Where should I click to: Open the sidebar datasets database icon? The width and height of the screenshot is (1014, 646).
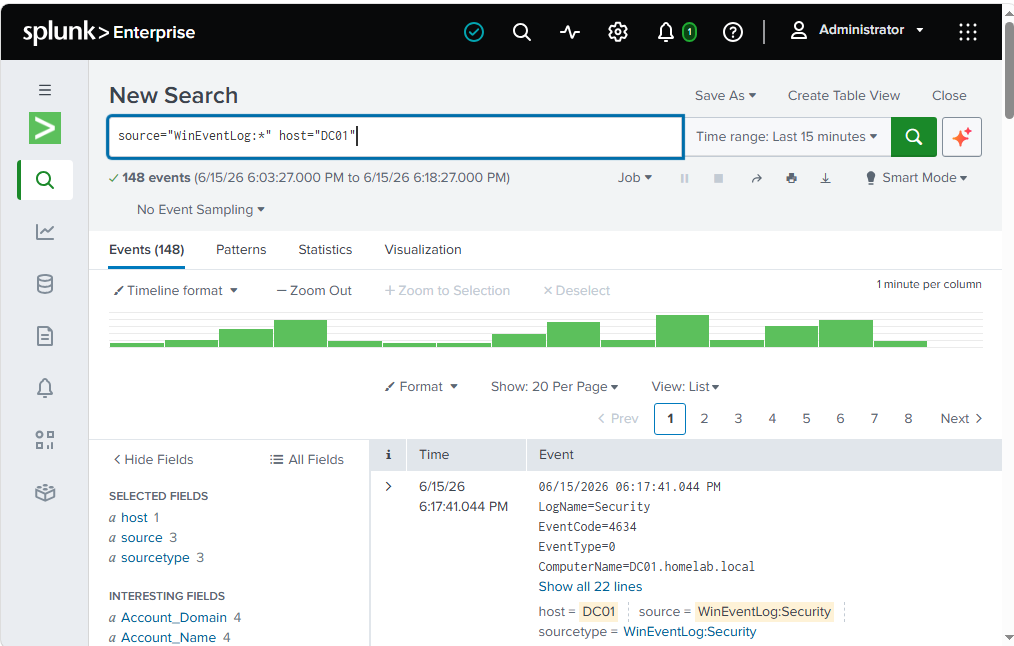coord(45,283)
